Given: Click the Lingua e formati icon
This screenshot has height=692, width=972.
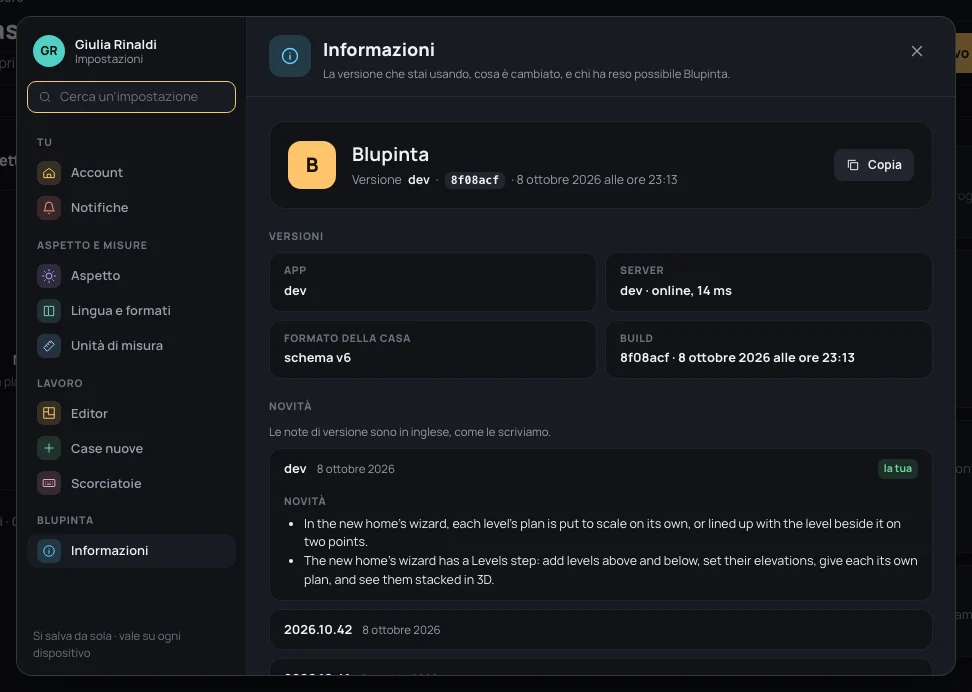Looking at the screenshot, I should (x=49, y=311).
